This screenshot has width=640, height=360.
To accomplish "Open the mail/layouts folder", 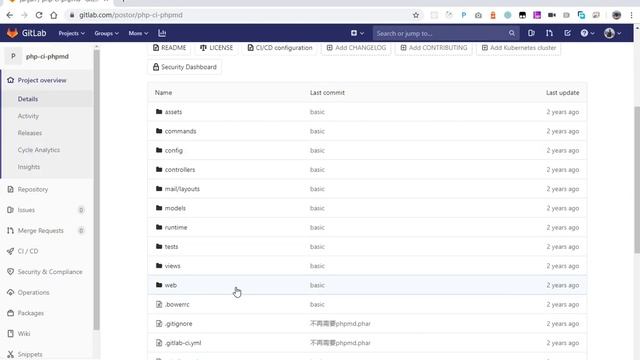I will pos(182,189).
